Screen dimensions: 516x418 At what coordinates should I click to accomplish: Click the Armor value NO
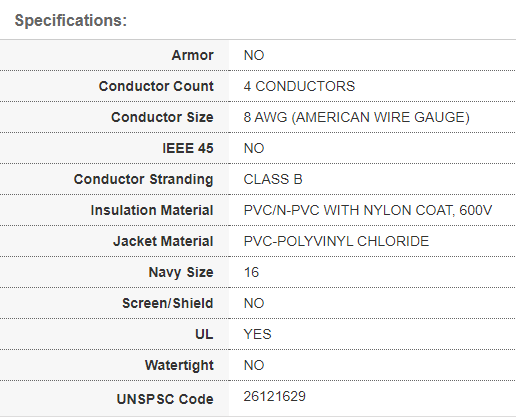[254, 55]
